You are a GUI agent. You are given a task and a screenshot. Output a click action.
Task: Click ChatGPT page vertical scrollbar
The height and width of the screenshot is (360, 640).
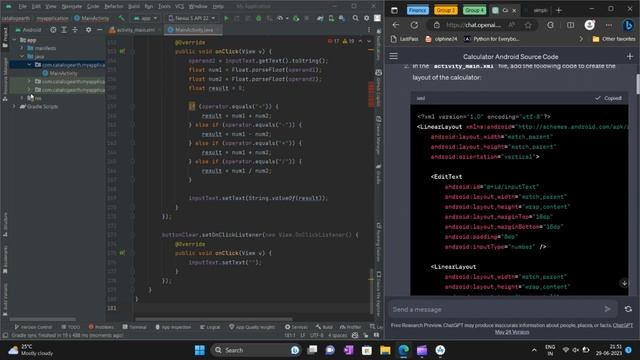pyautogui.click(x=638, y=84)
